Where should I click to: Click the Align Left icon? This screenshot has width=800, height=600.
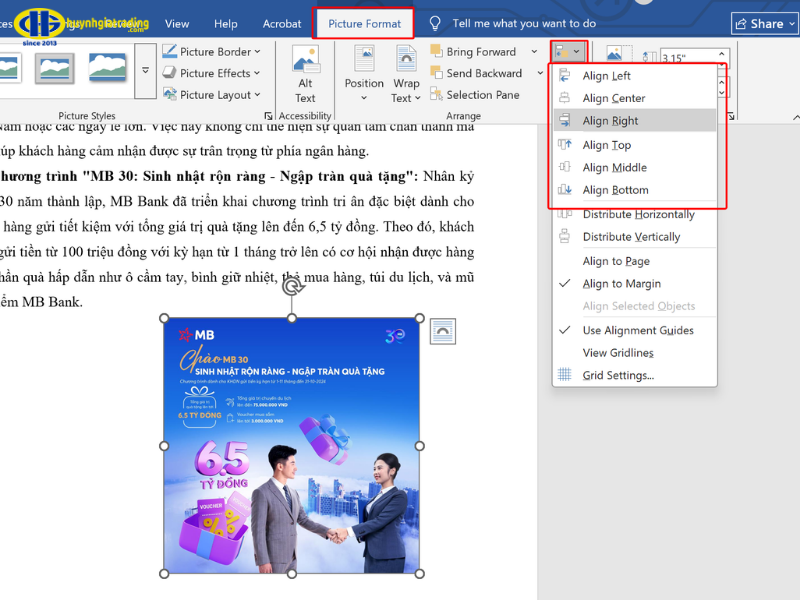click(564, 76)
